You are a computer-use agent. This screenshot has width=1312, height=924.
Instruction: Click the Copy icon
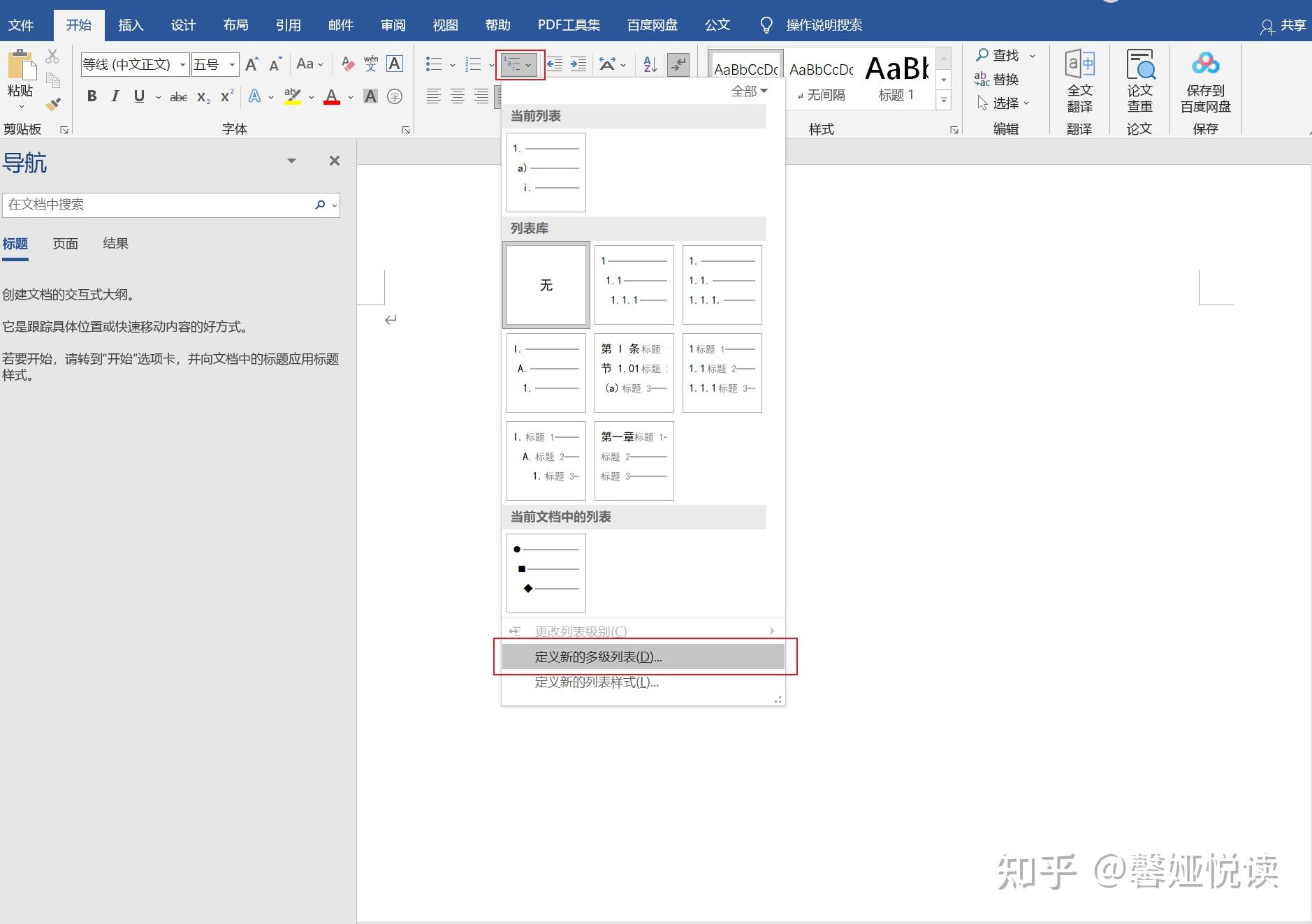(x=52, y=80)
